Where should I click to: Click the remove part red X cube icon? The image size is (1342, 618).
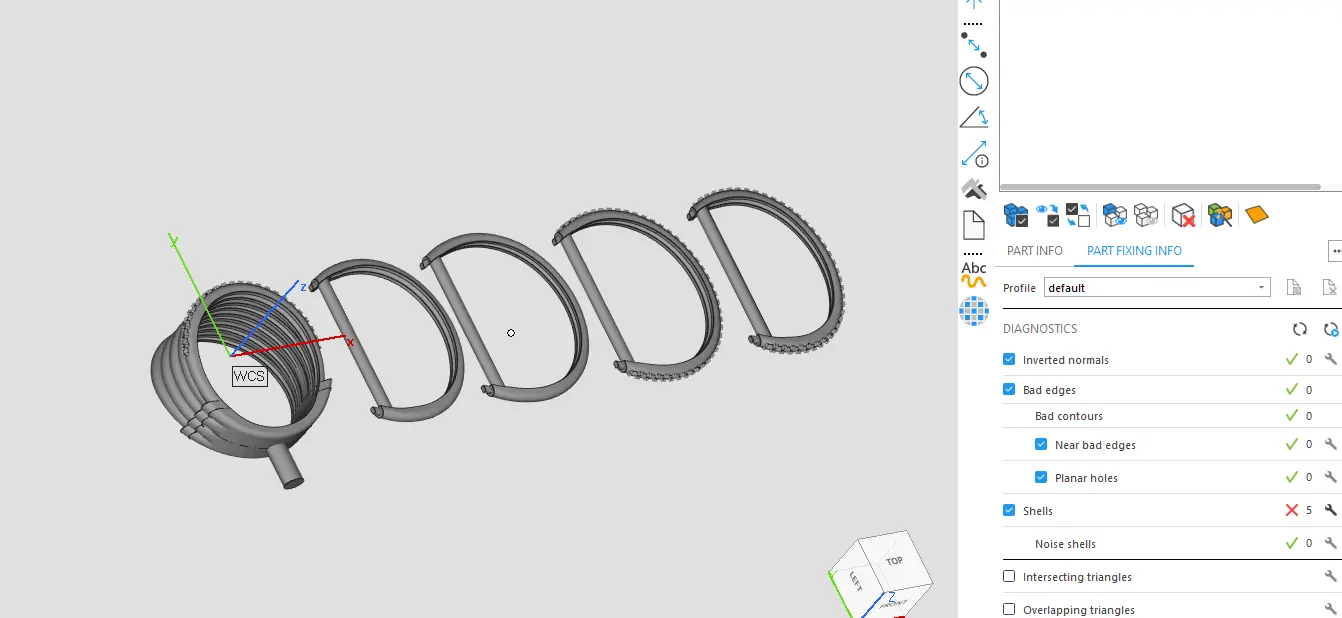(x=1184, y=215)
